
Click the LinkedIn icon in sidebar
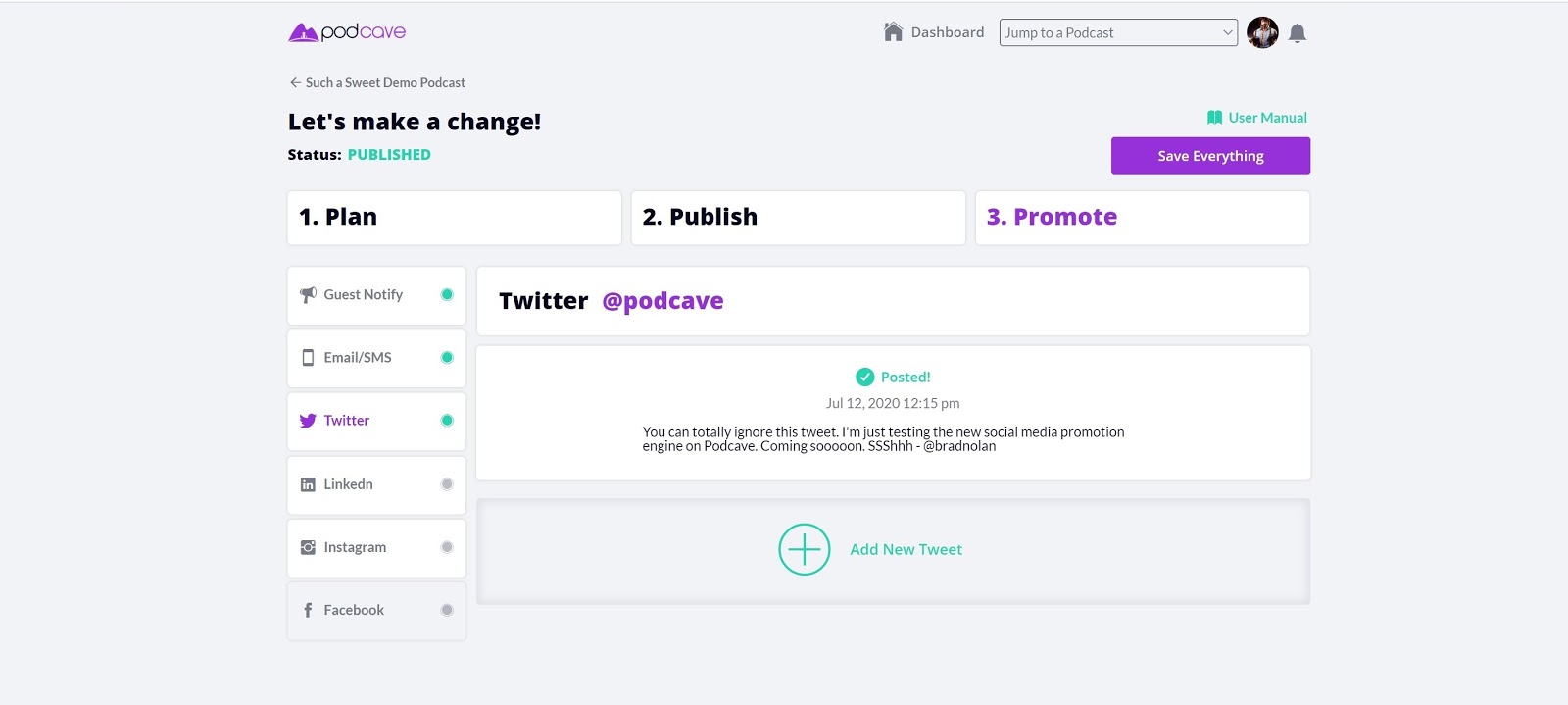[308, 484]
